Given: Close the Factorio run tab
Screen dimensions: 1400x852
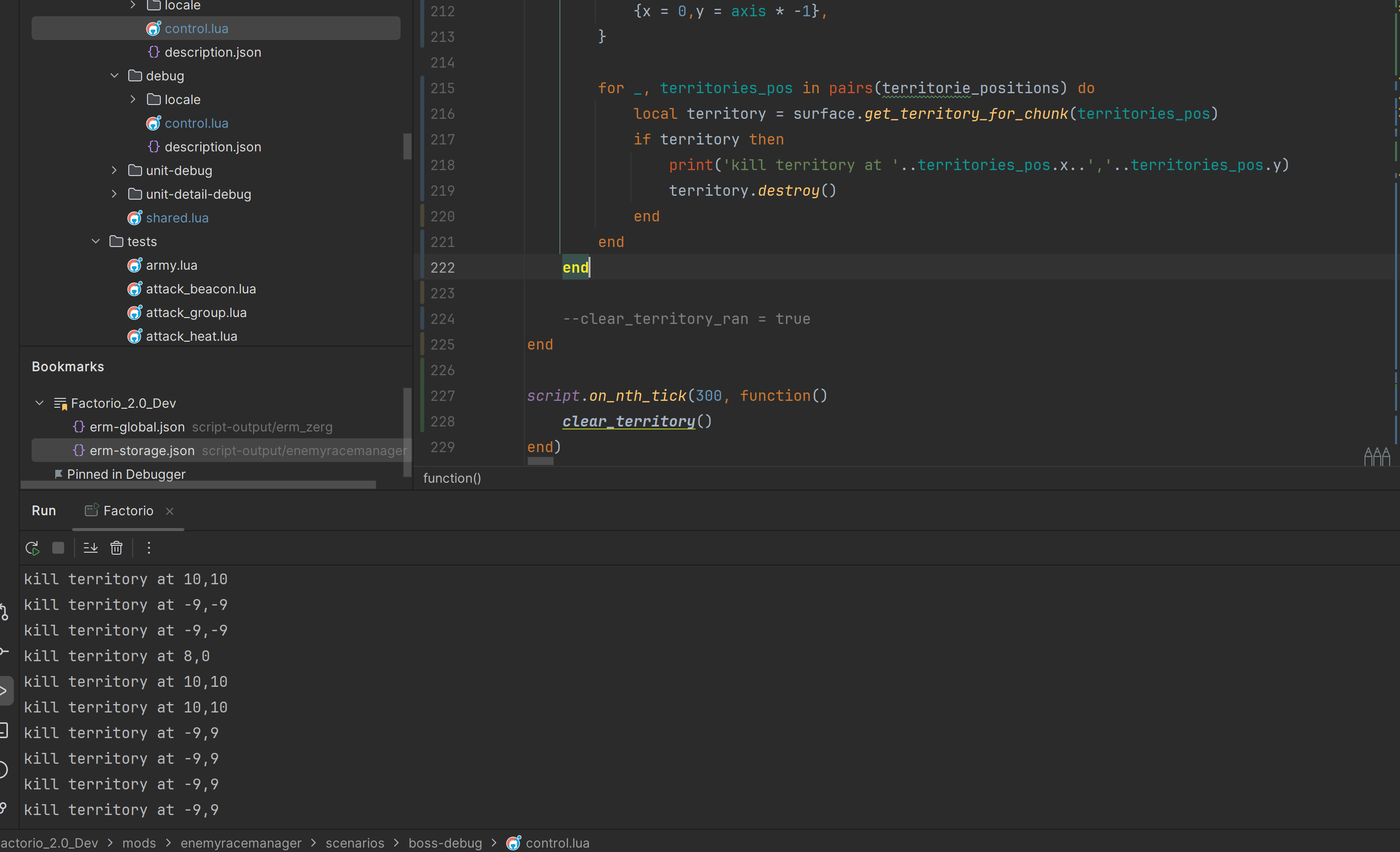Looking at the screenshot, I should coord(169,511).
